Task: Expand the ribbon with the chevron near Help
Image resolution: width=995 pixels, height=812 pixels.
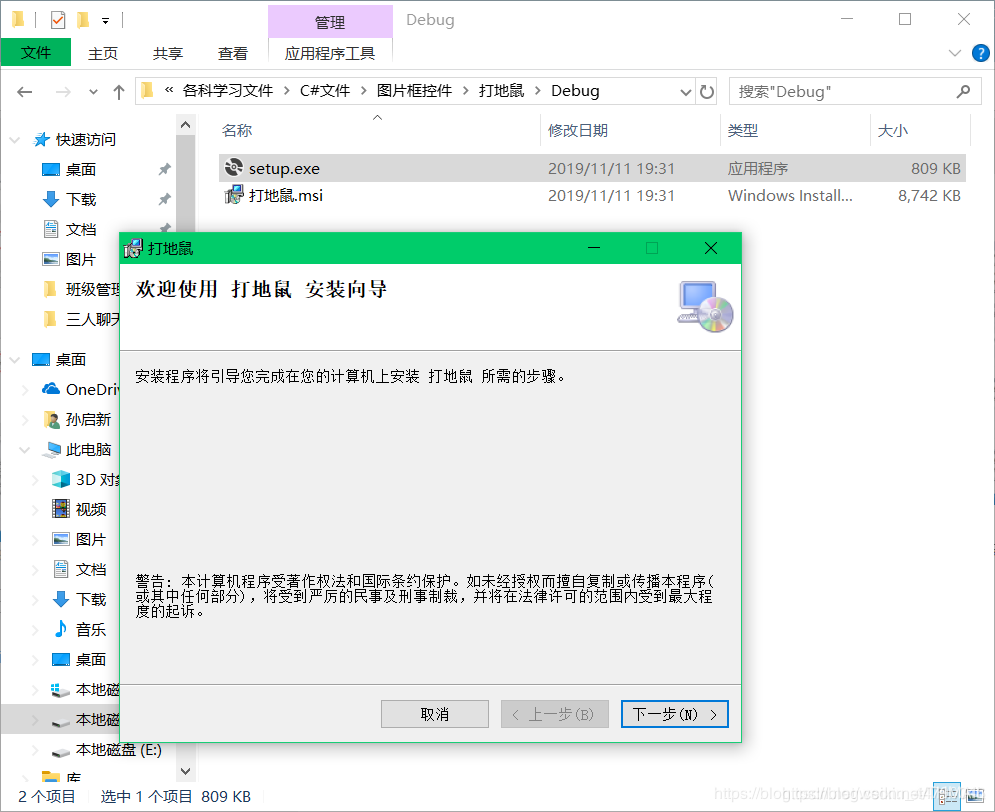Action: point(955,53)
